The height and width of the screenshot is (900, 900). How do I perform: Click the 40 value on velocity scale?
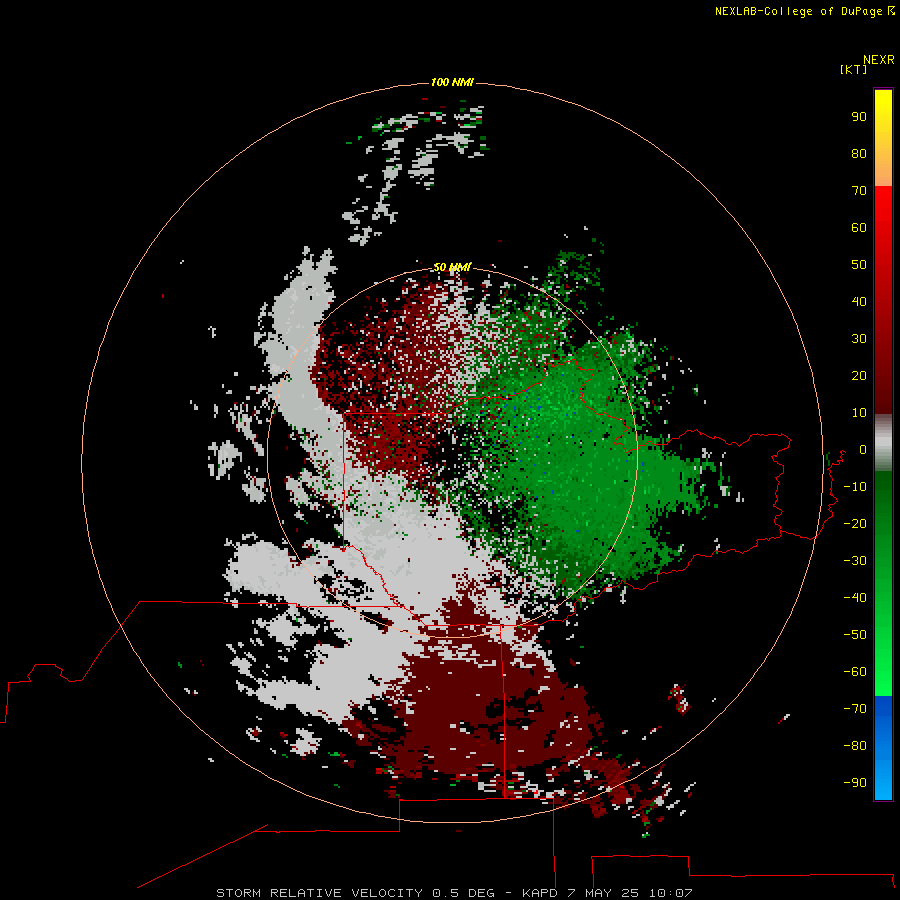[859, 301]
